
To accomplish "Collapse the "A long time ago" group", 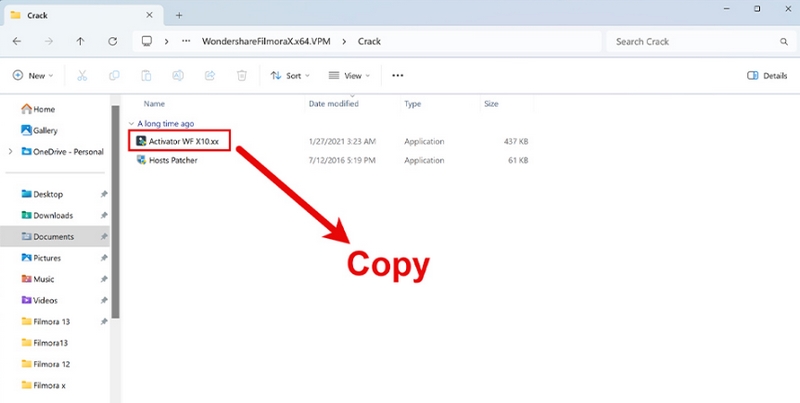I will coord(133,123).
